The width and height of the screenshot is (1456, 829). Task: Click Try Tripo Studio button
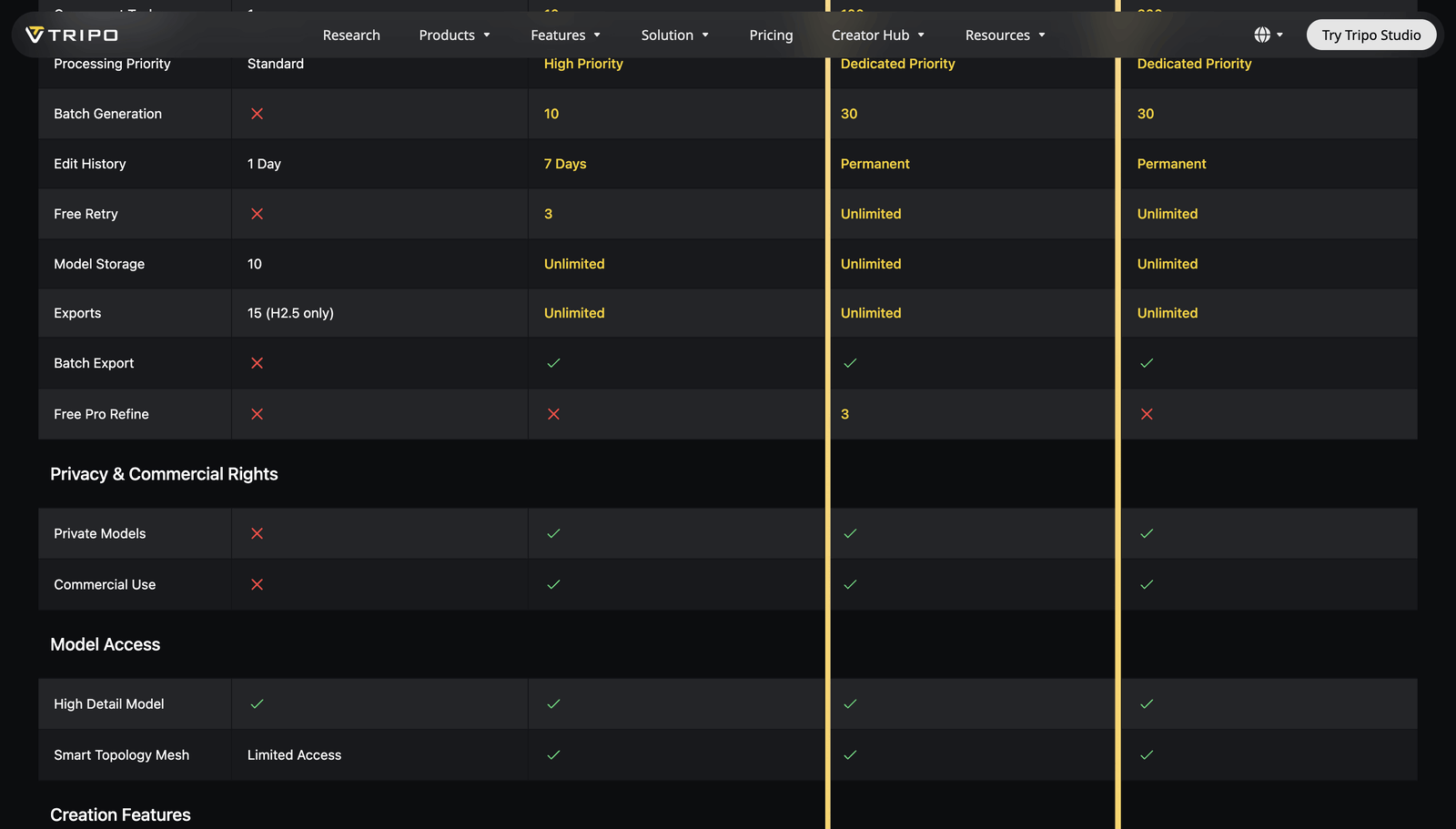click(x=1371, y=35)
